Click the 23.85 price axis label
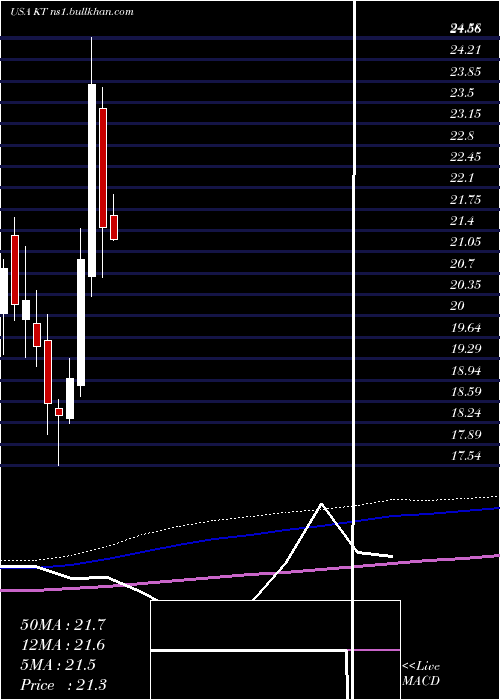This screenshot has height=700, width=500. [x=465, y=71]
